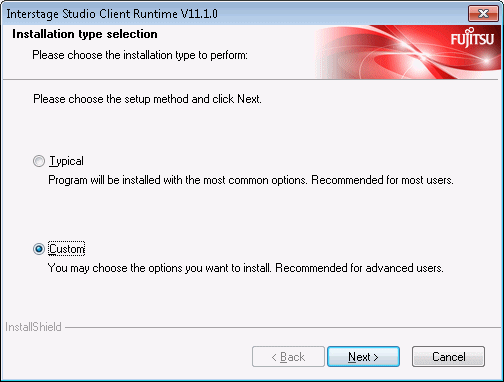
Task: Close the installer window with X
Action: [x=483, y=14]
